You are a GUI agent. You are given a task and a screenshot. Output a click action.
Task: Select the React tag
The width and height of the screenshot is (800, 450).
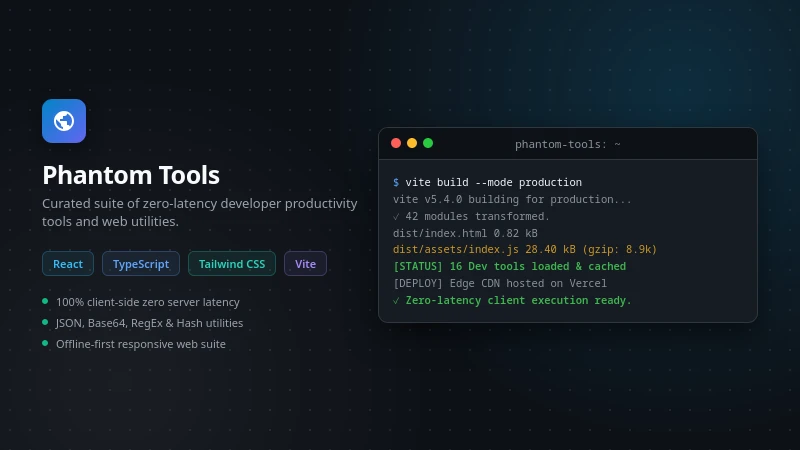point(68,264)
